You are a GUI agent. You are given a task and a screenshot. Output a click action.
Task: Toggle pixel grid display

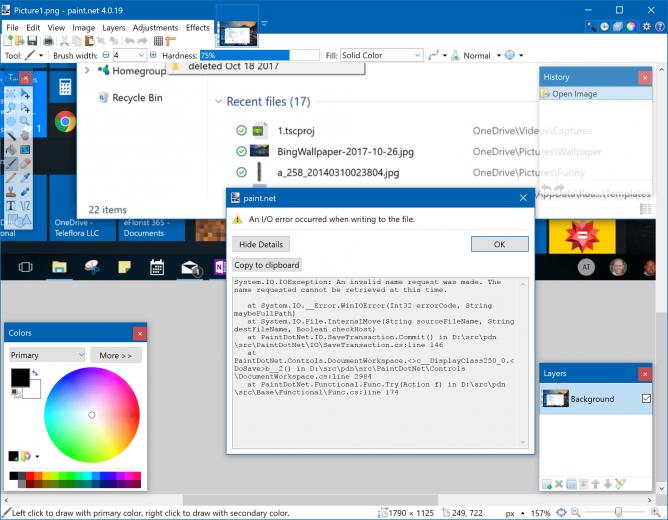tap(158, 41)
